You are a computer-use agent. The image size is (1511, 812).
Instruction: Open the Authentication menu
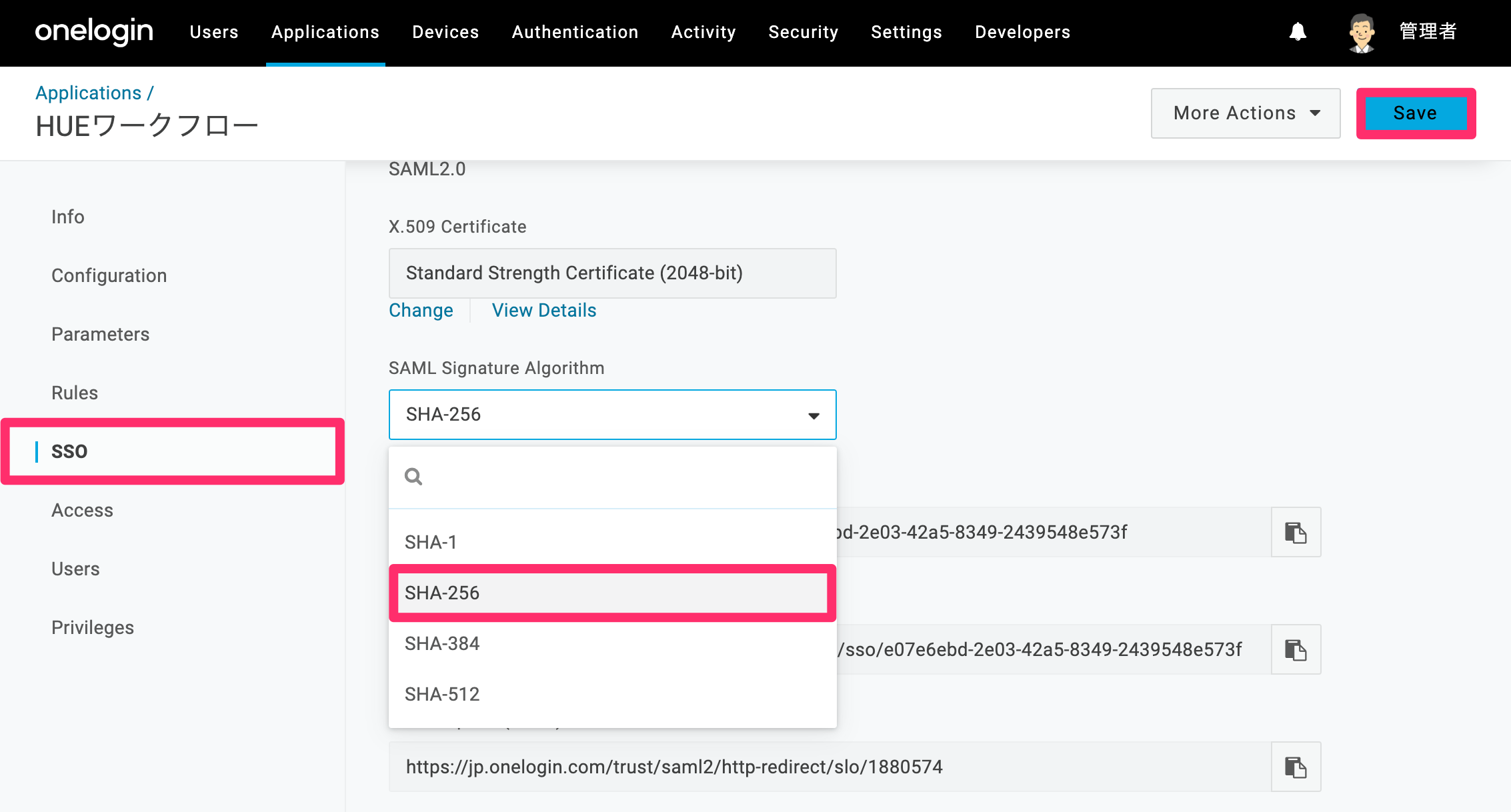[x=575, y=32]
